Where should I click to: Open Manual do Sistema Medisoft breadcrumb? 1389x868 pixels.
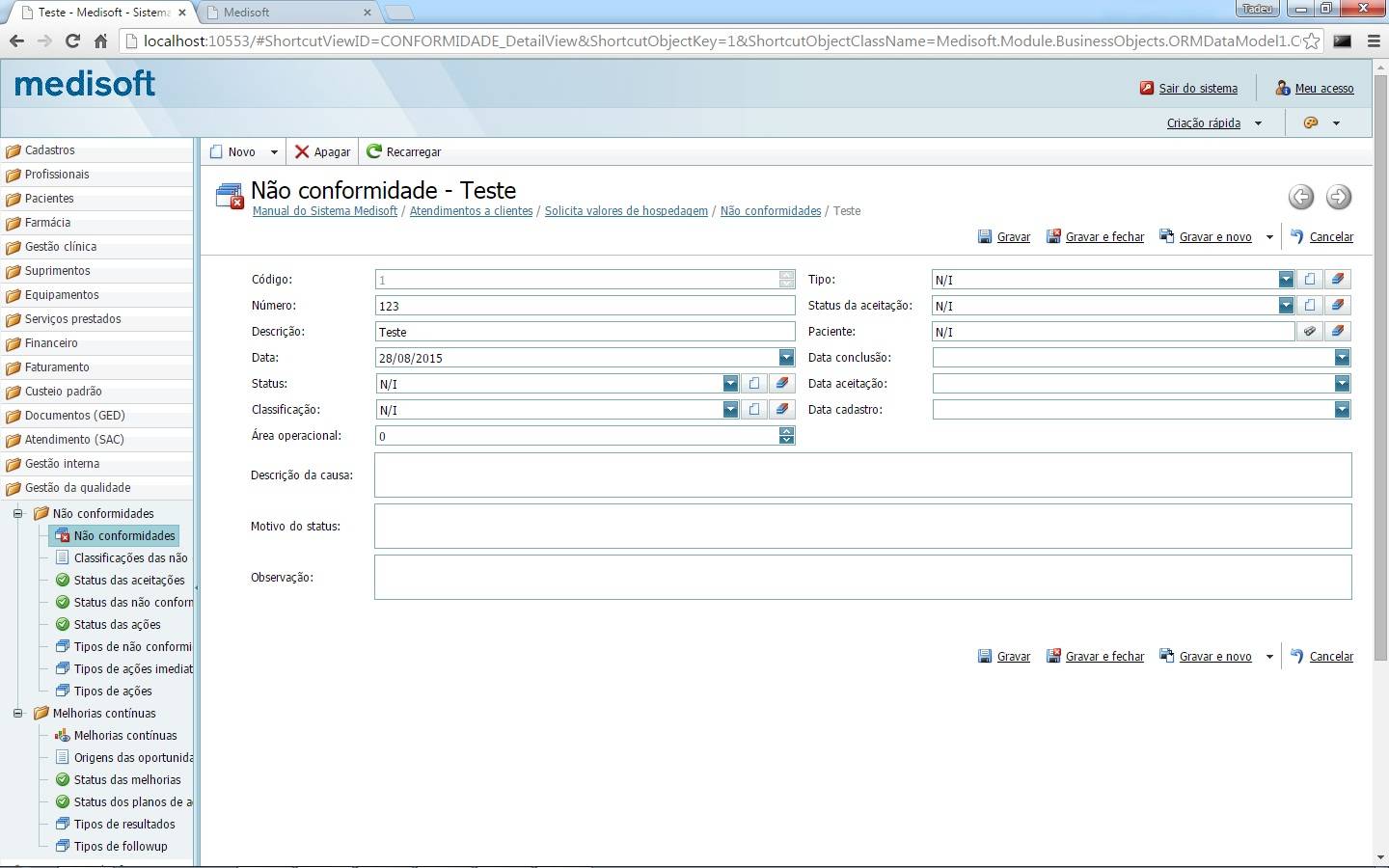point(325,211)
